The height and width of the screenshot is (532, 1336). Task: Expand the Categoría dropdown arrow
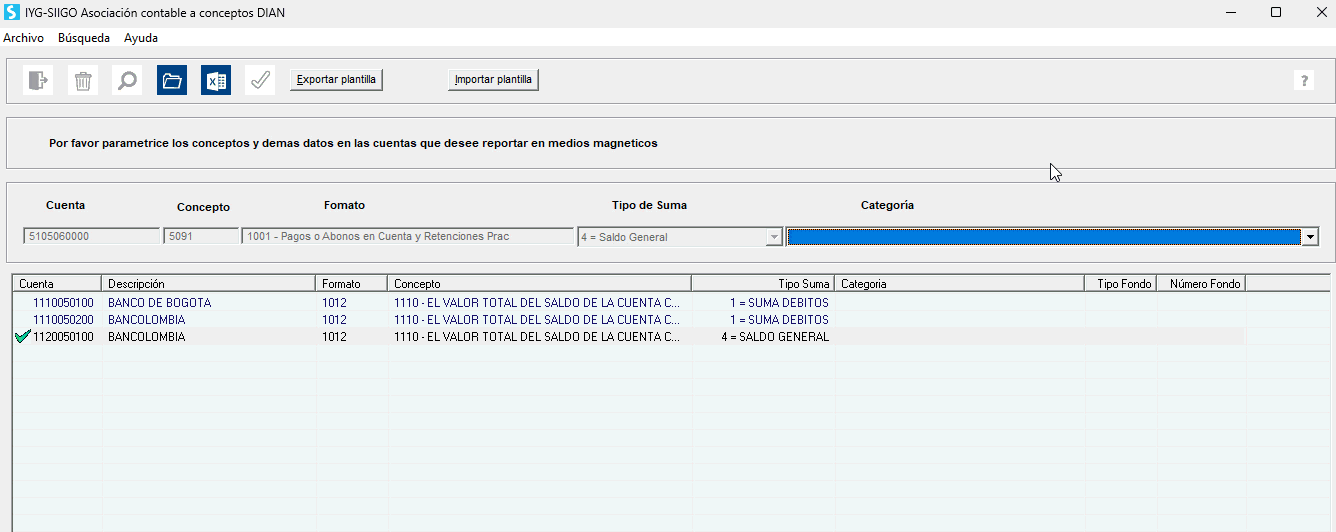coord(1310,237)
